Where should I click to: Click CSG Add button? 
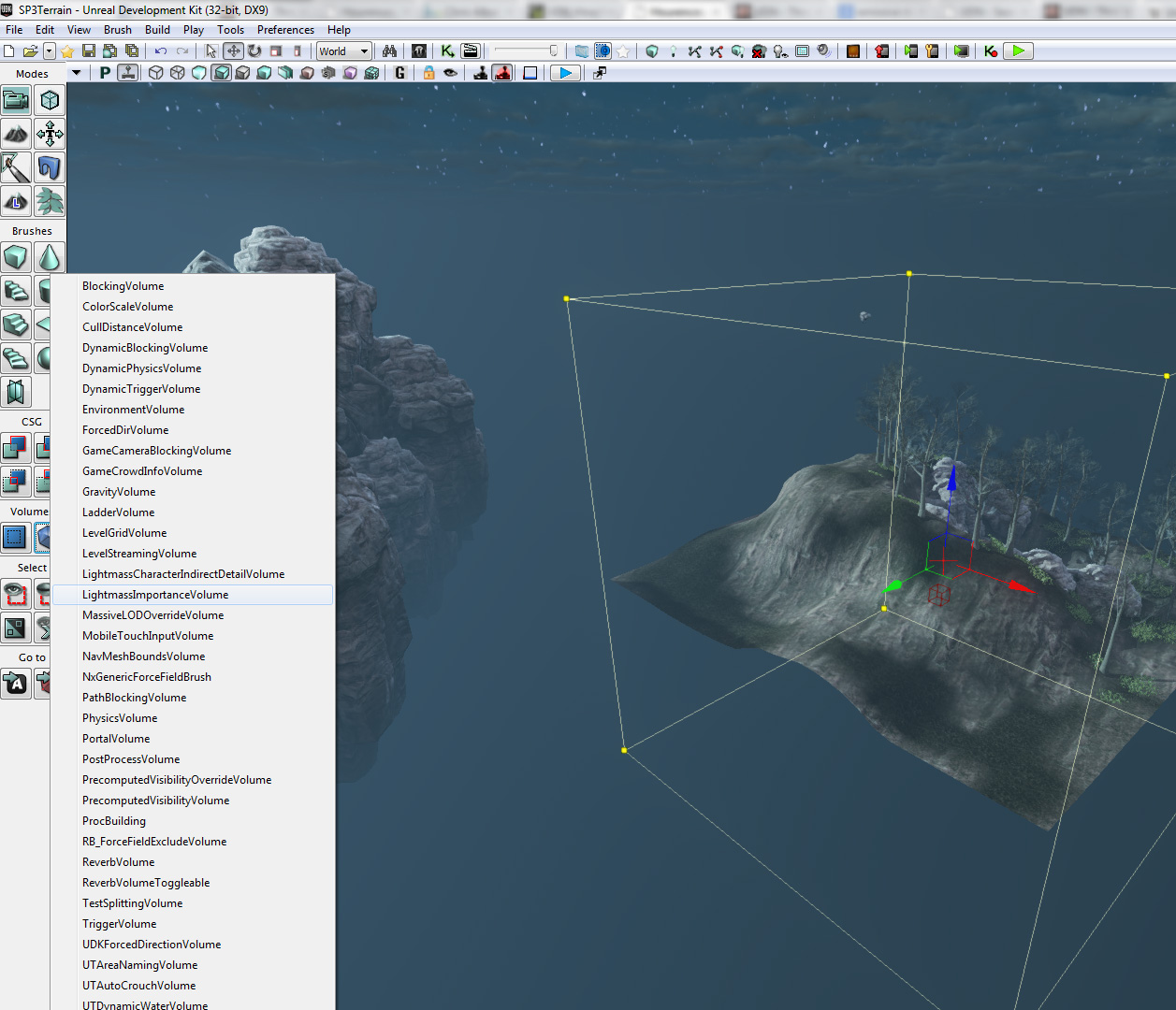(16, 447)
